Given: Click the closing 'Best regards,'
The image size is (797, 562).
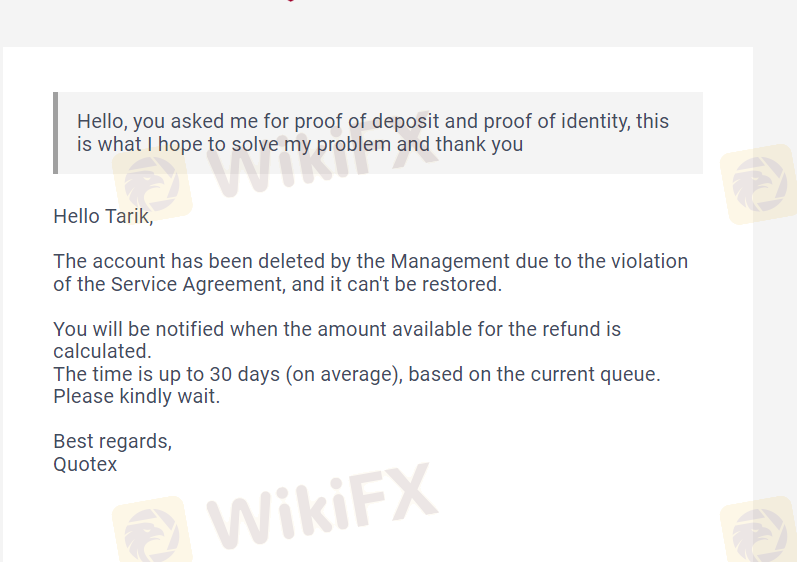Looking at the screenshot, I should point(113,442).
